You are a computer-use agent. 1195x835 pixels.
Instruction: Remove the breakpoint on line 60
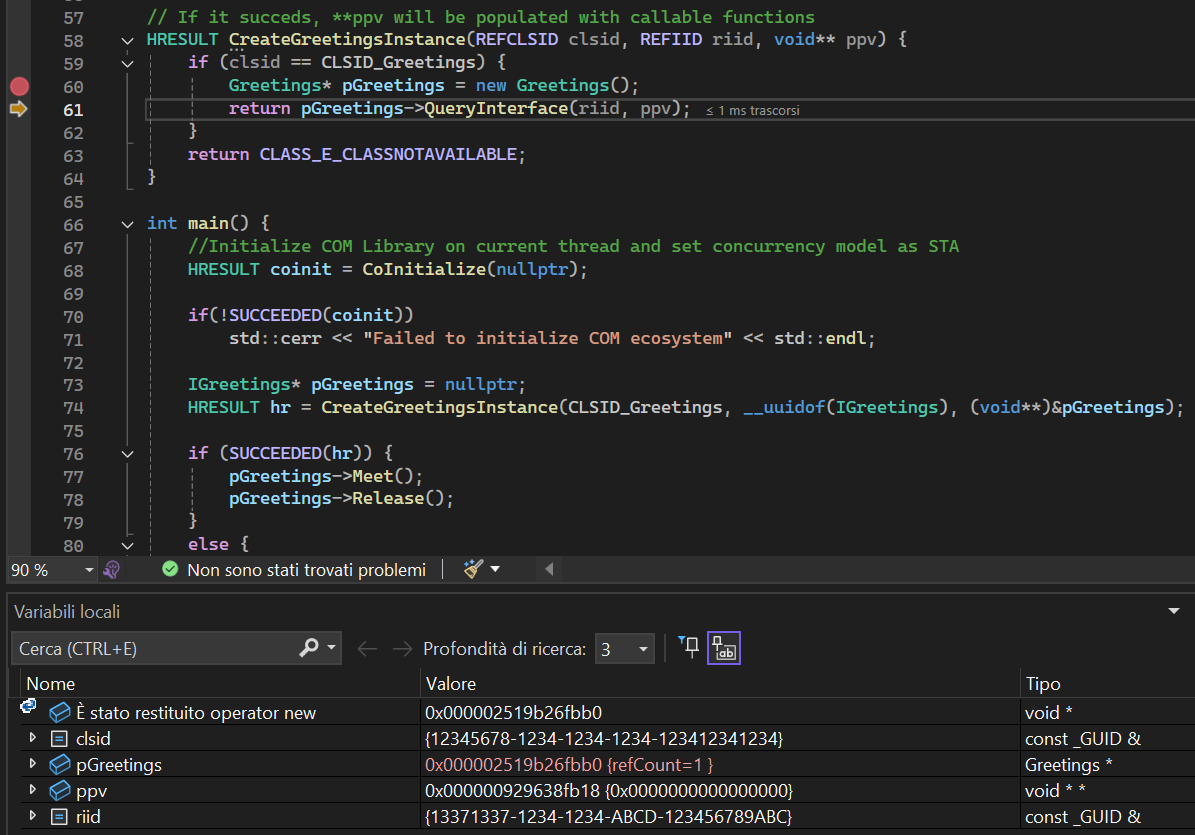coord(19,87)
